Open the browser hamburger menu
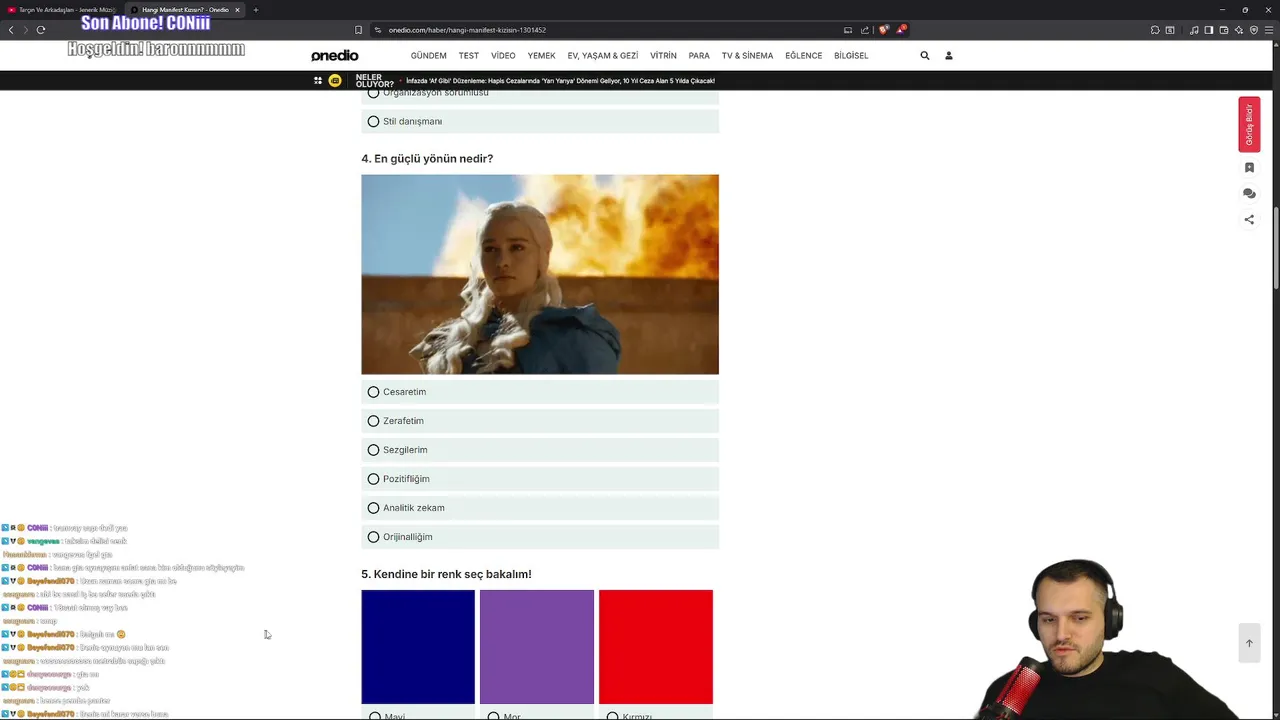1280x720 pixels. (x=1269, y=30)
